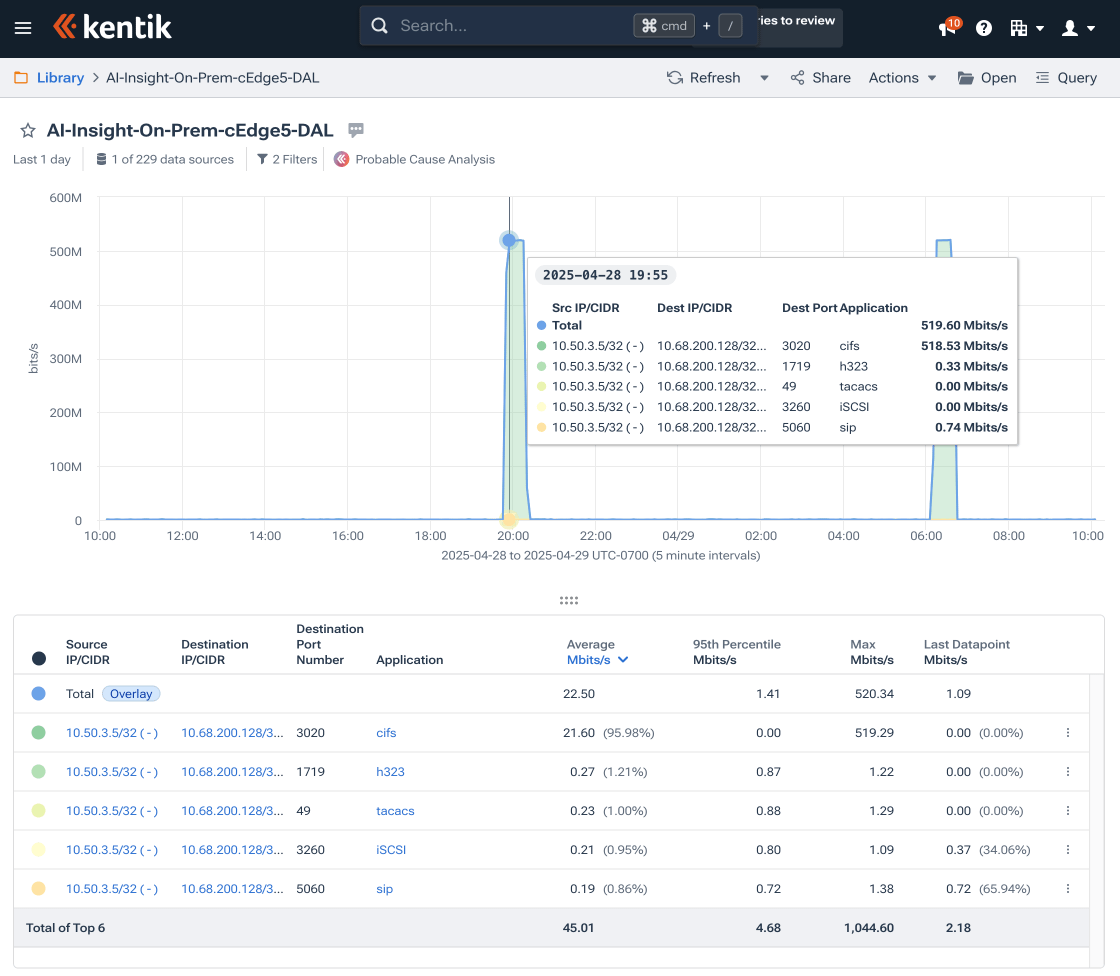Viewport: 1120px width, 976px height.
Task: Expand the Refresh options dropdown arrow
Action: [x=764, y=78]
